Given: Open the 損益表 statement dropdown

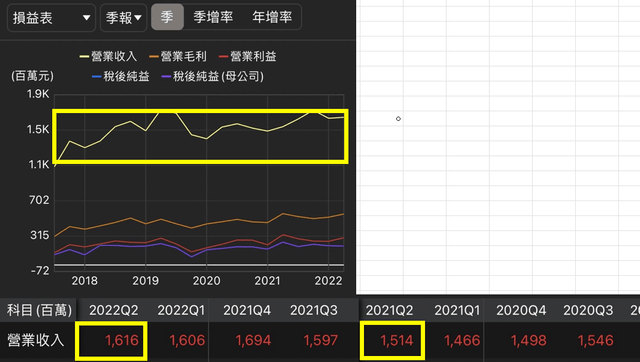Looking at the screenshot, I should pos(51,18).
